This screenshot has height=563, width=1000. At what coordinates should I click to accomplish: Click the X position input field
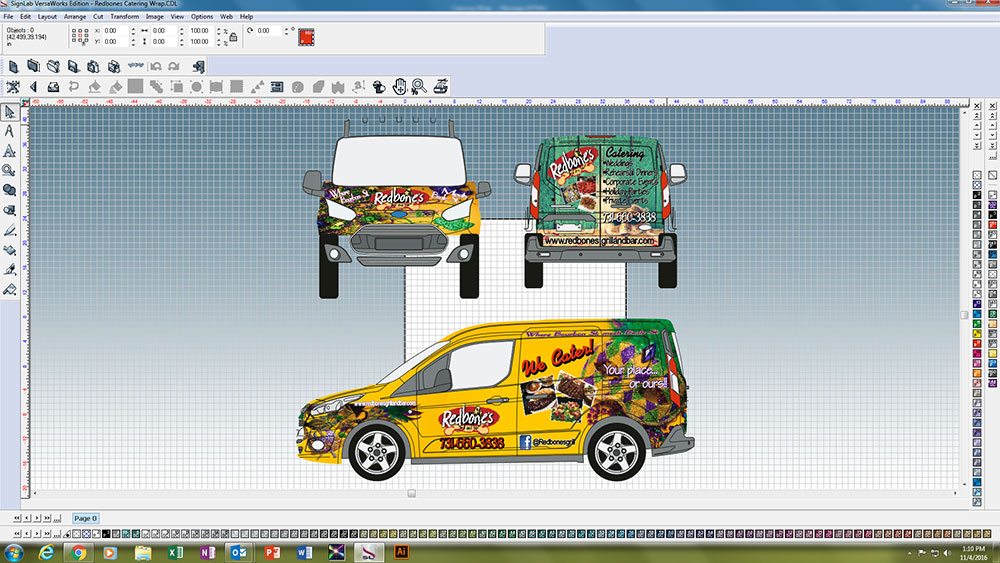point(116,31)
